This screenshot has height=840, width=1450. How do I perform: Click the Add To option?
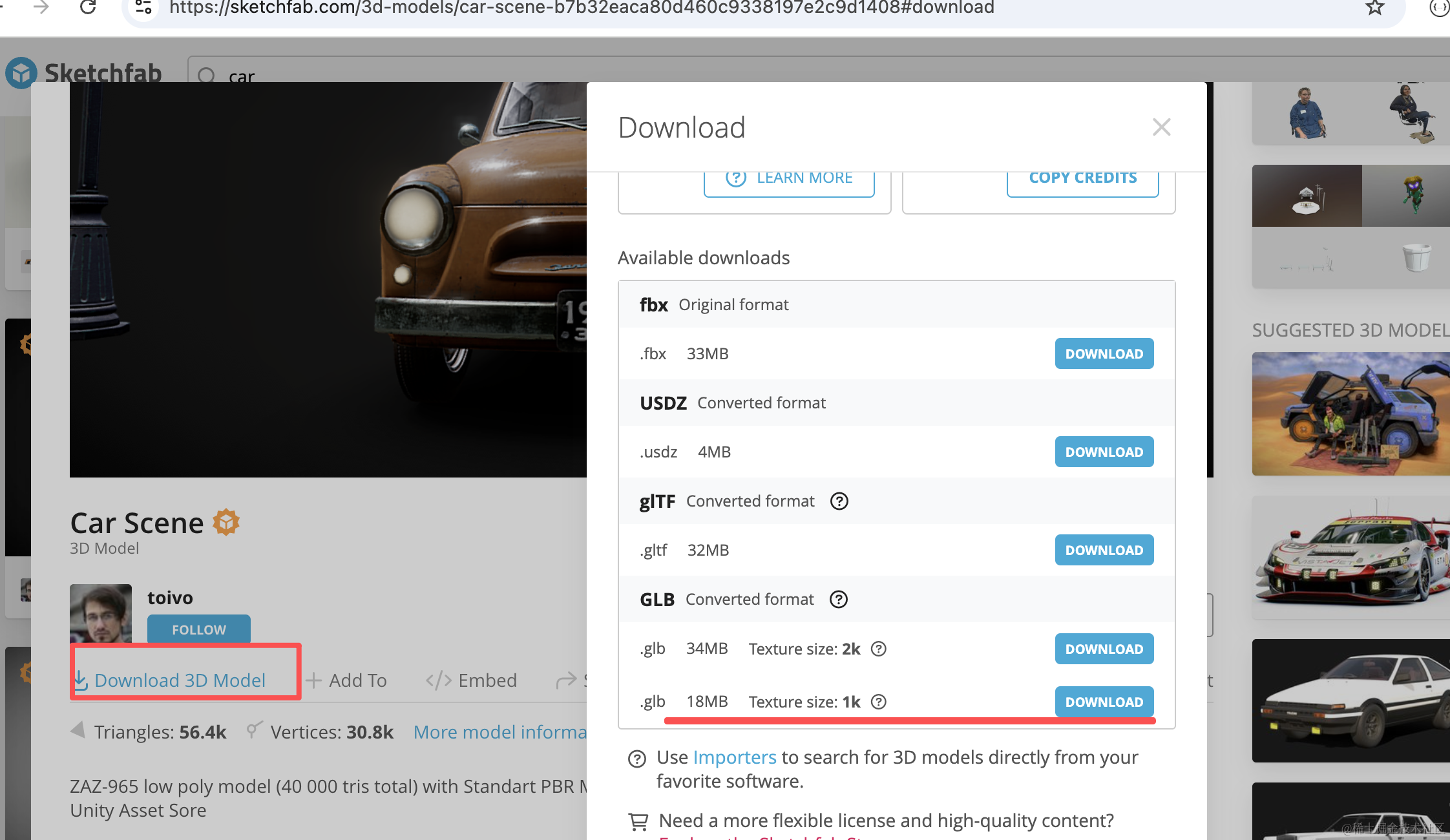click(x=346, y=680)
